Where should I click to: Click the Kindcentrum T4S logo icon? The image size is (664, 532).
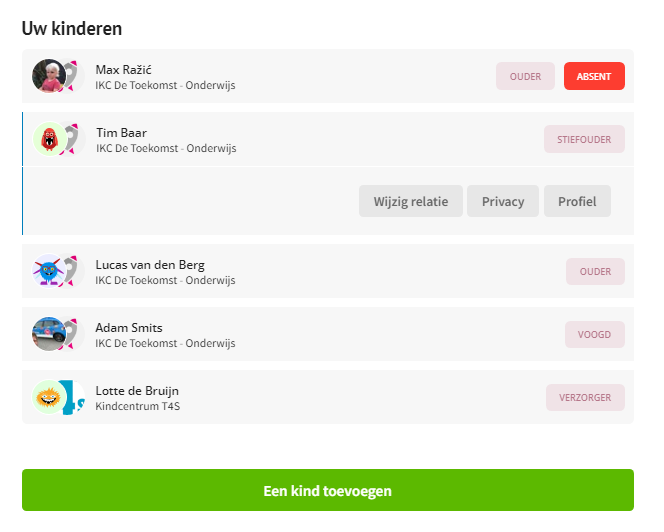click(75, 397)
